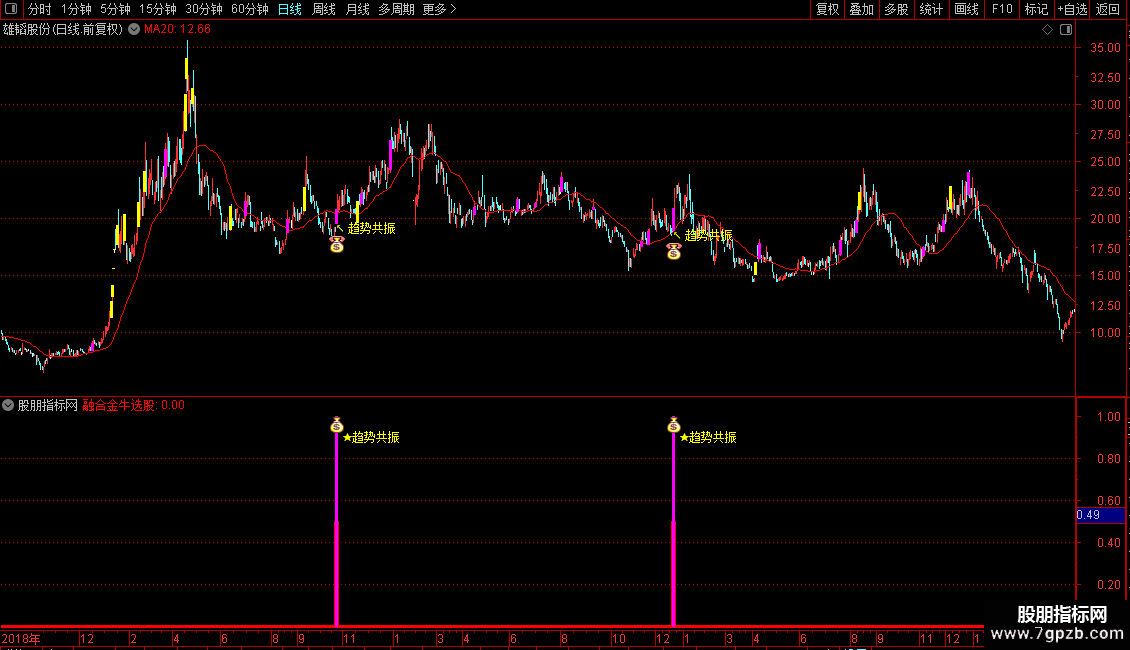The image size is (1130, 650).
Task: Select the 1分钟 period
Action: 76,9
